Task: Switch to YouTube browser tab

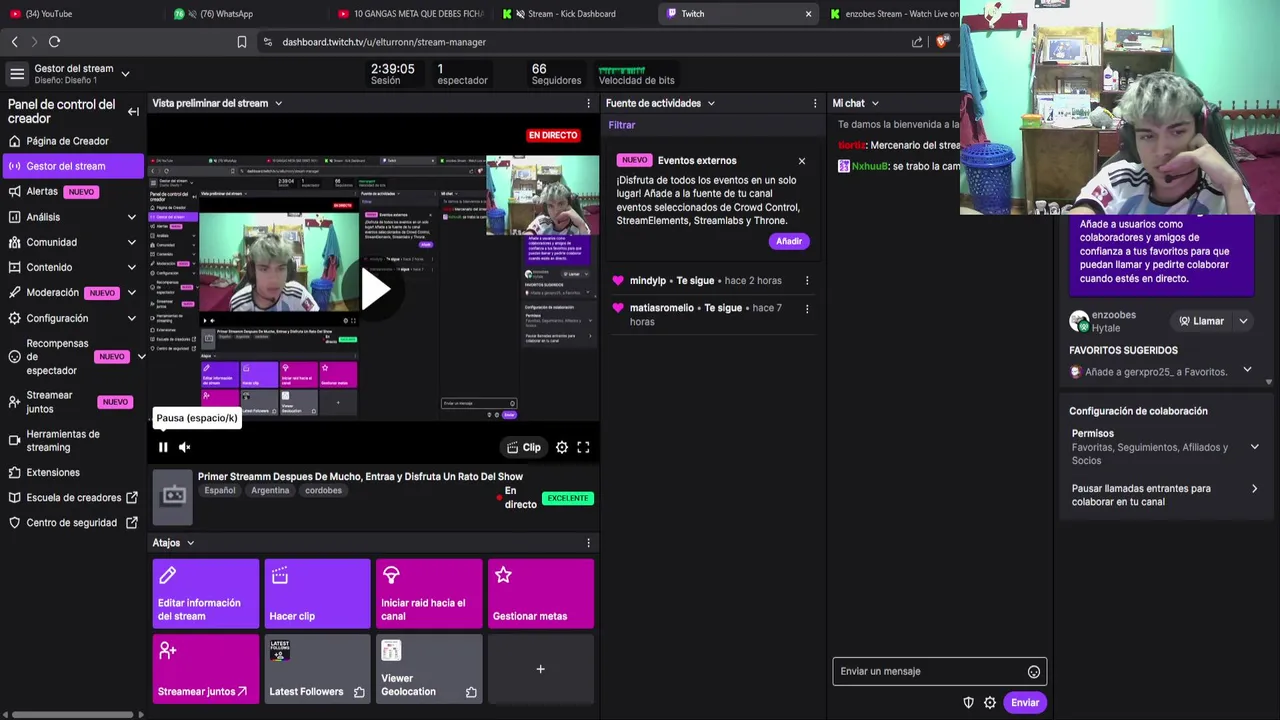Action: (80, 14)
